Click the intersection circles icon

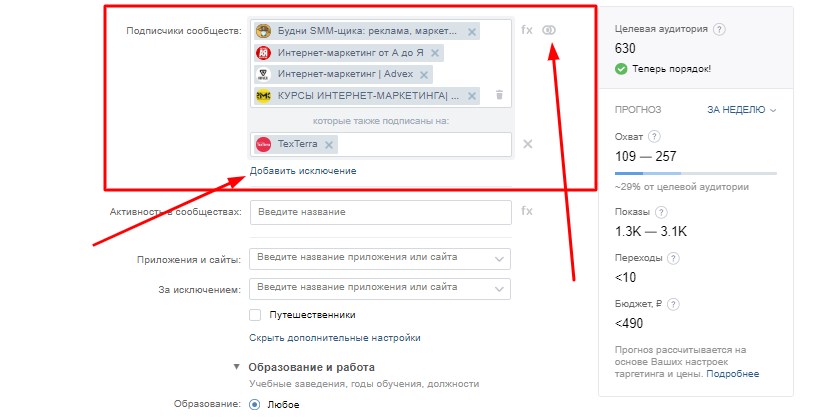[x=549, y=30]
